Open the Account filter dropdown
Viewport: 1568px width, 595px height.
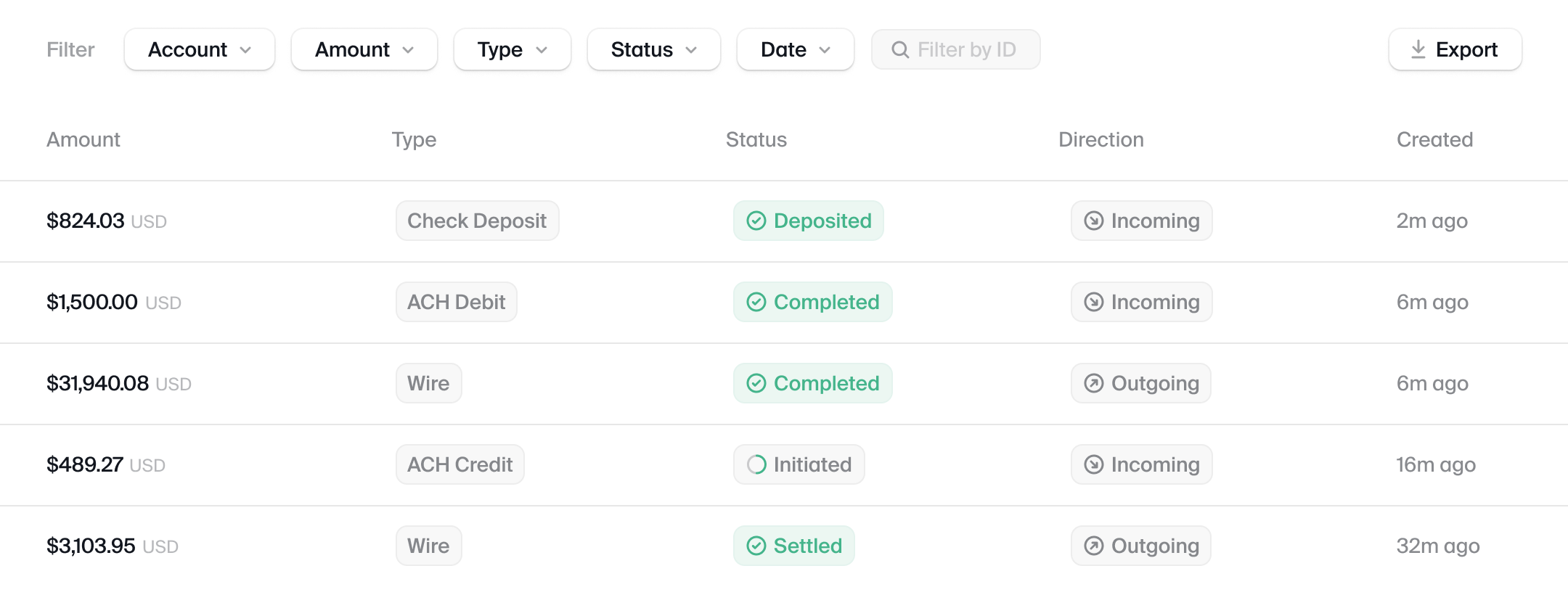(x=200, y=49)
